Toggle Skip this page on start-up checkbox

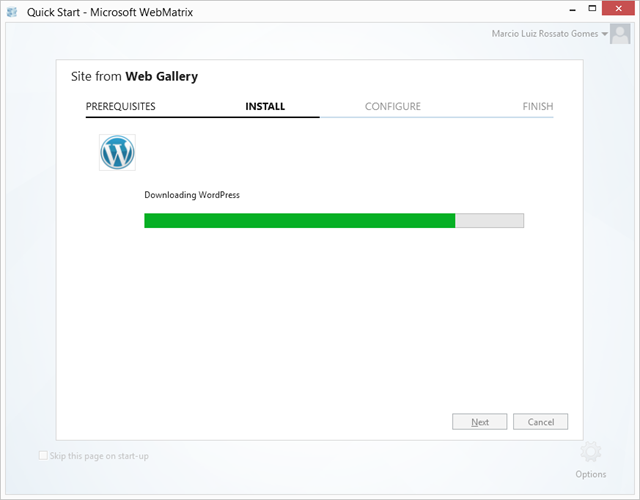pos(43,456)
